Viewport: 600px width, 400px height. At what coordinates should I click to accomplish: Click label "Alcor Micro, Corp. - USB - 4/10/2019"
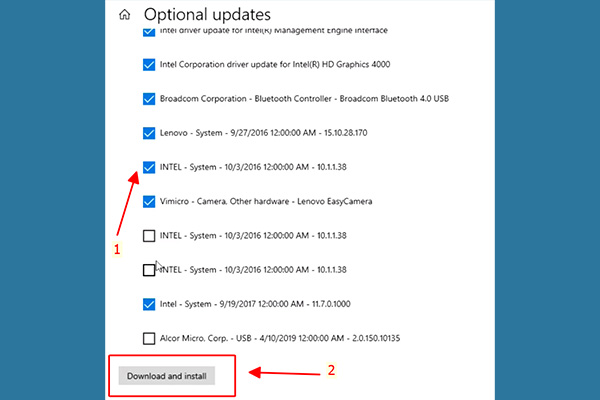point(228,338)
